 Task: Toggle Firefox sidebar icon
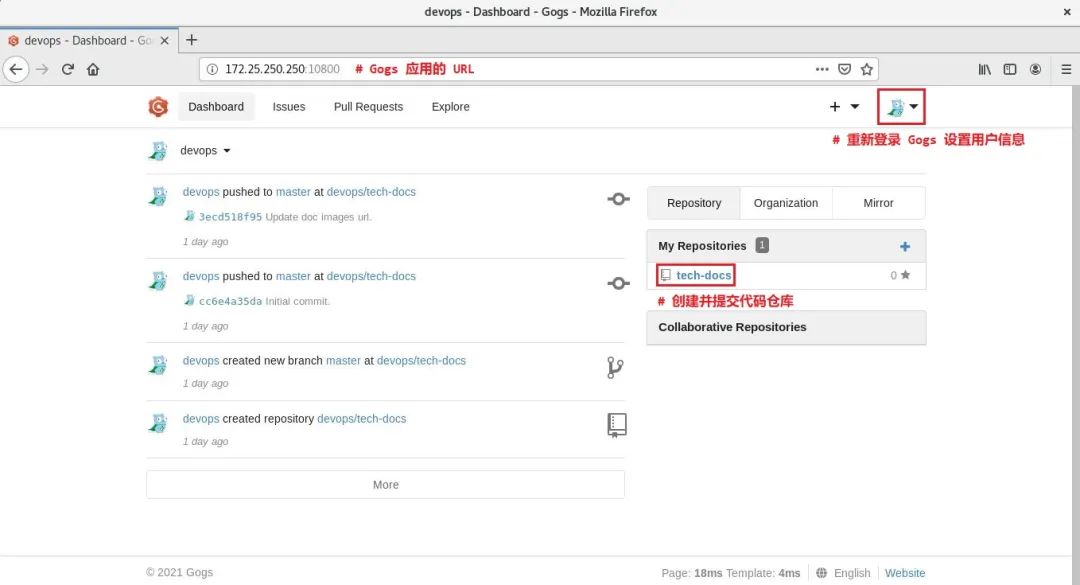(1010, 69)
